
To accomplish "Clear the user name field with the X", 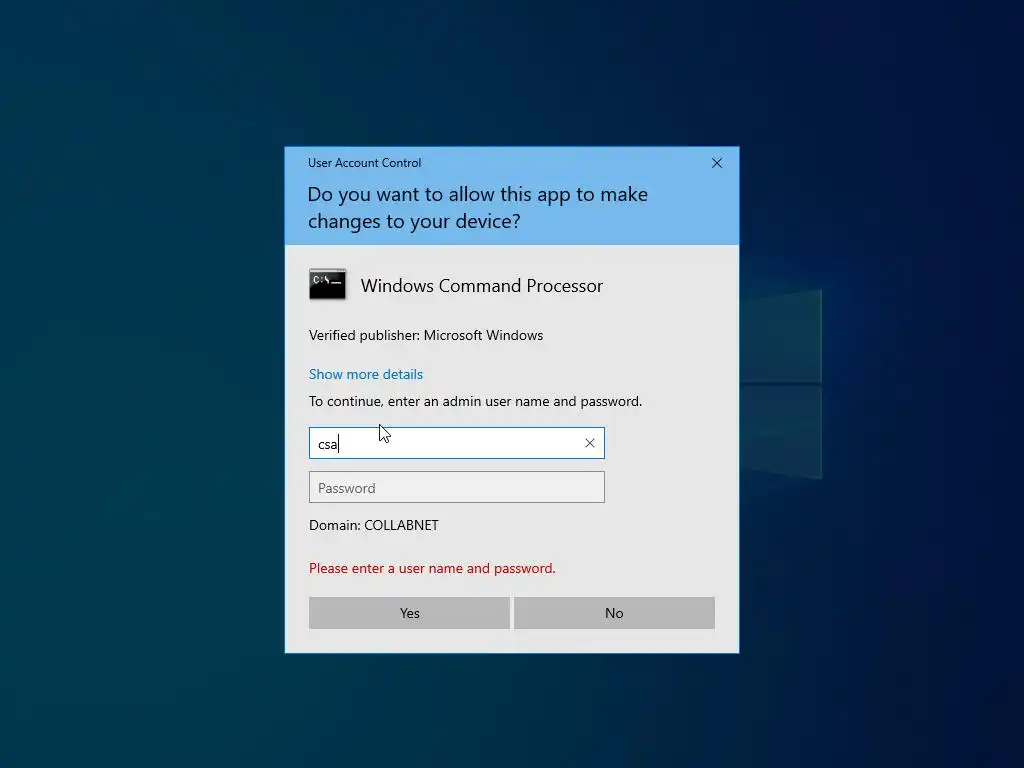I will [x=590, y=443].
